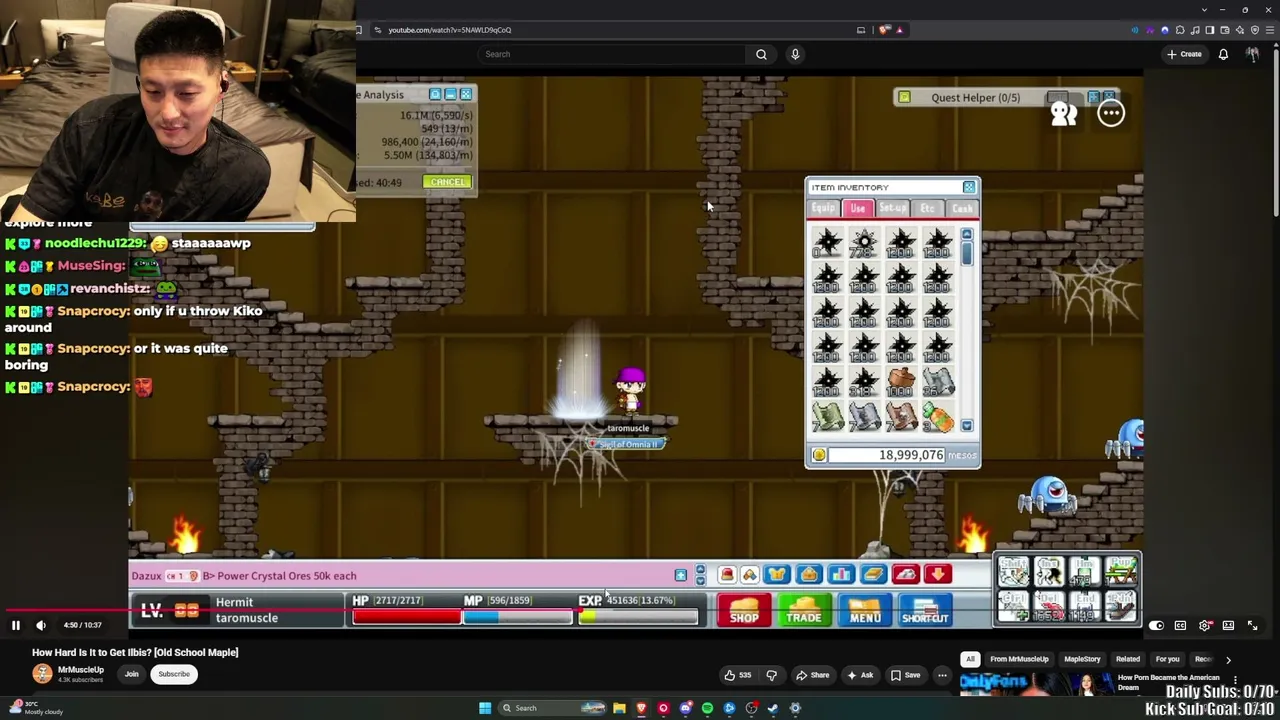The width and height of the screenshot is (1280, 720).
Task: Show more filter chips arrow
Action: (x=1228, y=660)
